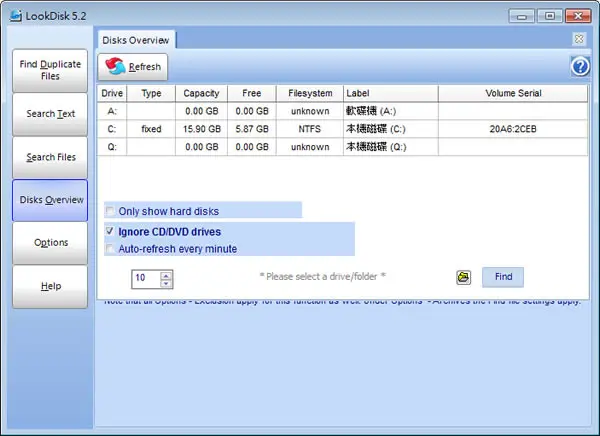Click the Find button
This screenshot has height=436, width=600.
click(503, 277)
